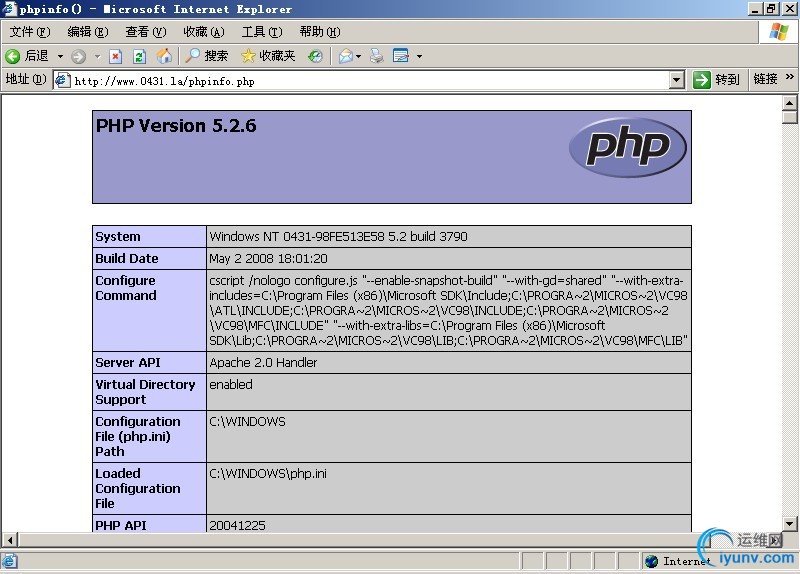Click the "Apache 2.0 Handler" value
This screenshot has height=574, width=800.
263,363
